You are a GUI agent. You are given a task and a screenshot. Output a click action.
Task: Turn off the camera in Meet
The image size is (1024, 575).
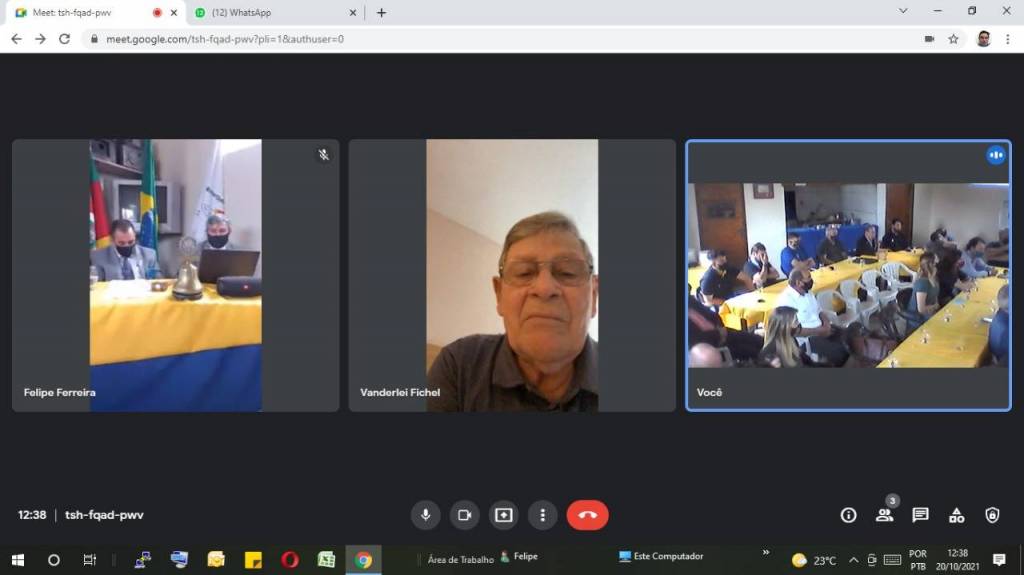[464, 515]
